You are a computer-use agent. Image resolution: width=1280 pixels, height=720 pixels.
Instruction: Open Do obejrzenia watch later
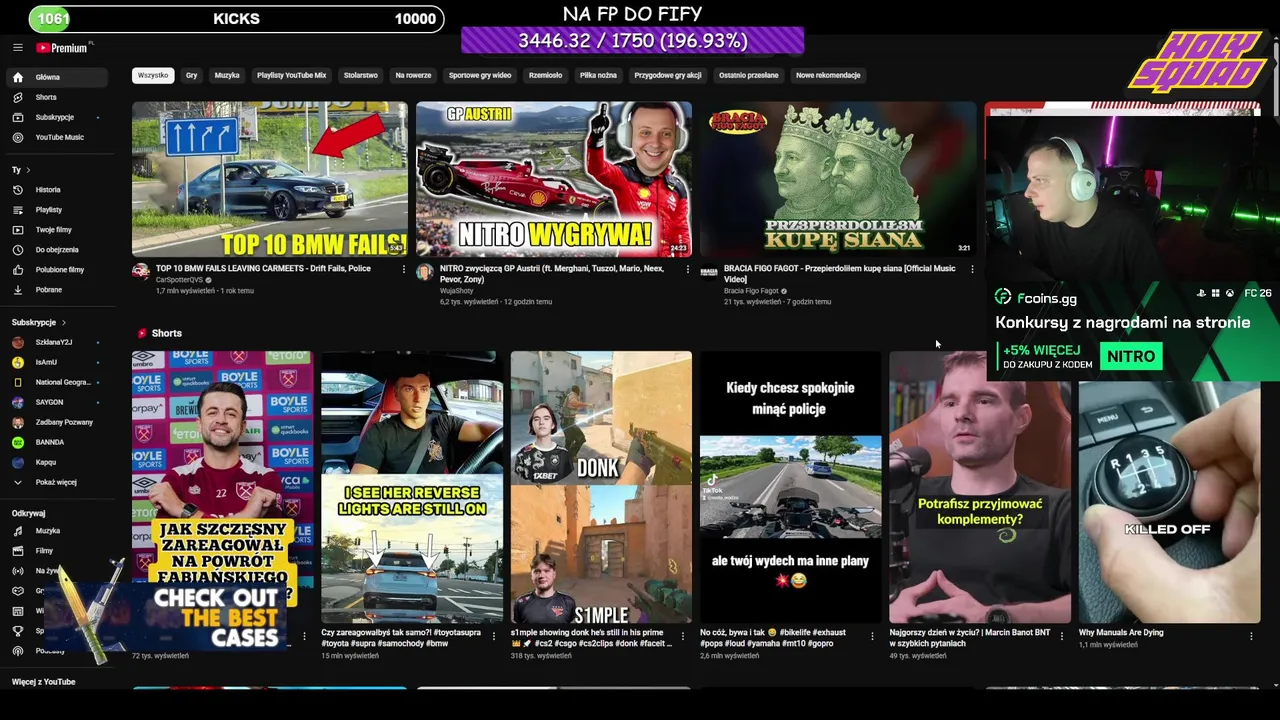[x=56, y=249]
